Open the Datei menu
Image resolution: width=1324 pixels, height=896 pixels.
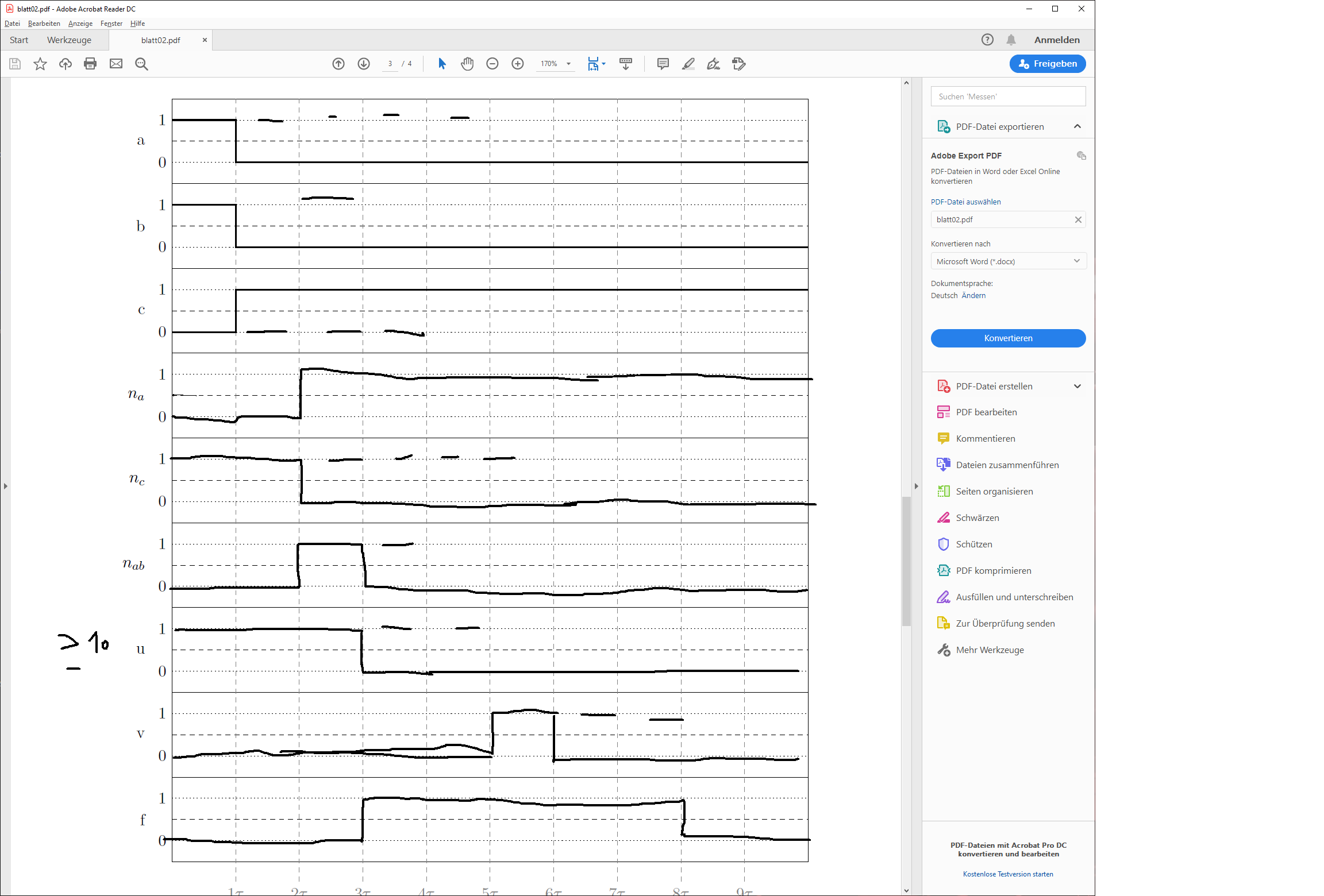pos(12,24)
